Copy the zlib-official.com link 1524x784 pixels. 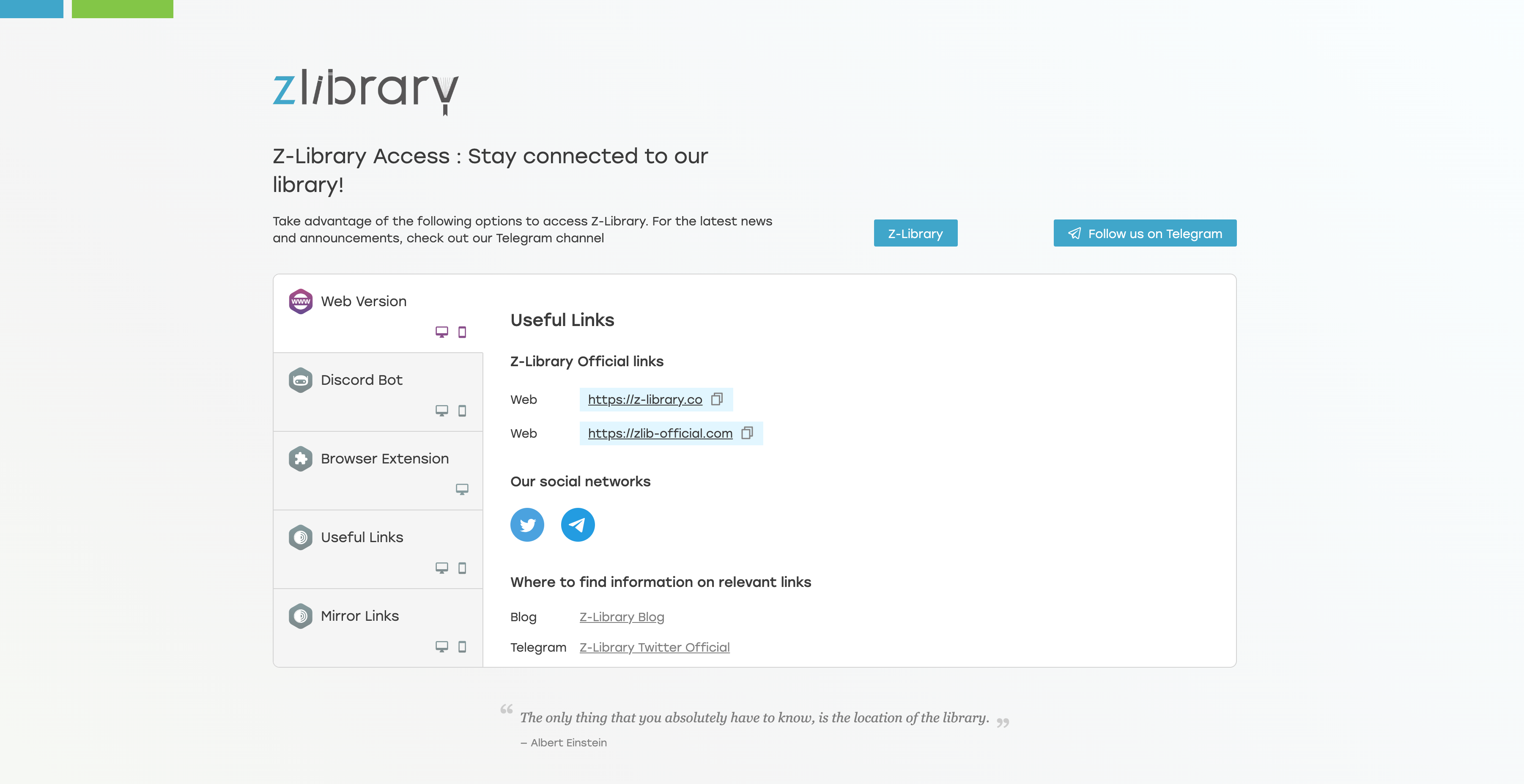point(747,433)
